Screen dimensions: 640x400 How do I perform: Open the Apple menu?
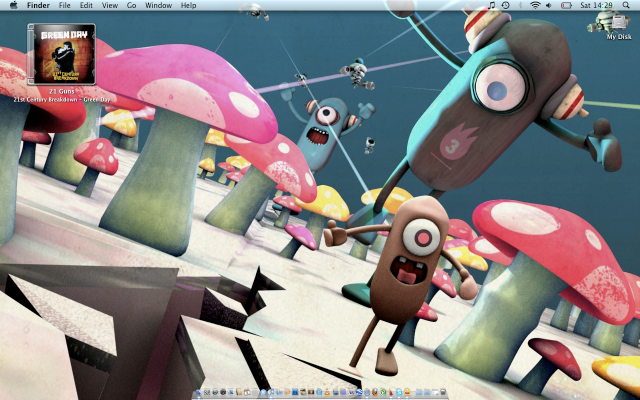11,5
